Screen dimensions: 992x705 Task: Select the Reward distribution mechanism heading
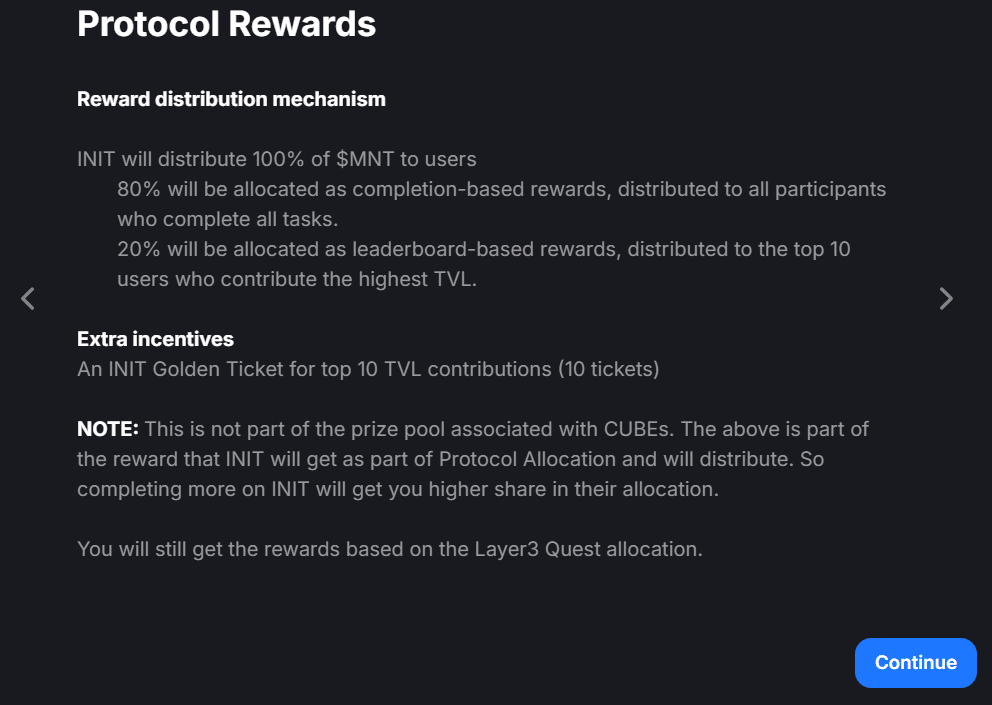click(231, 99)
